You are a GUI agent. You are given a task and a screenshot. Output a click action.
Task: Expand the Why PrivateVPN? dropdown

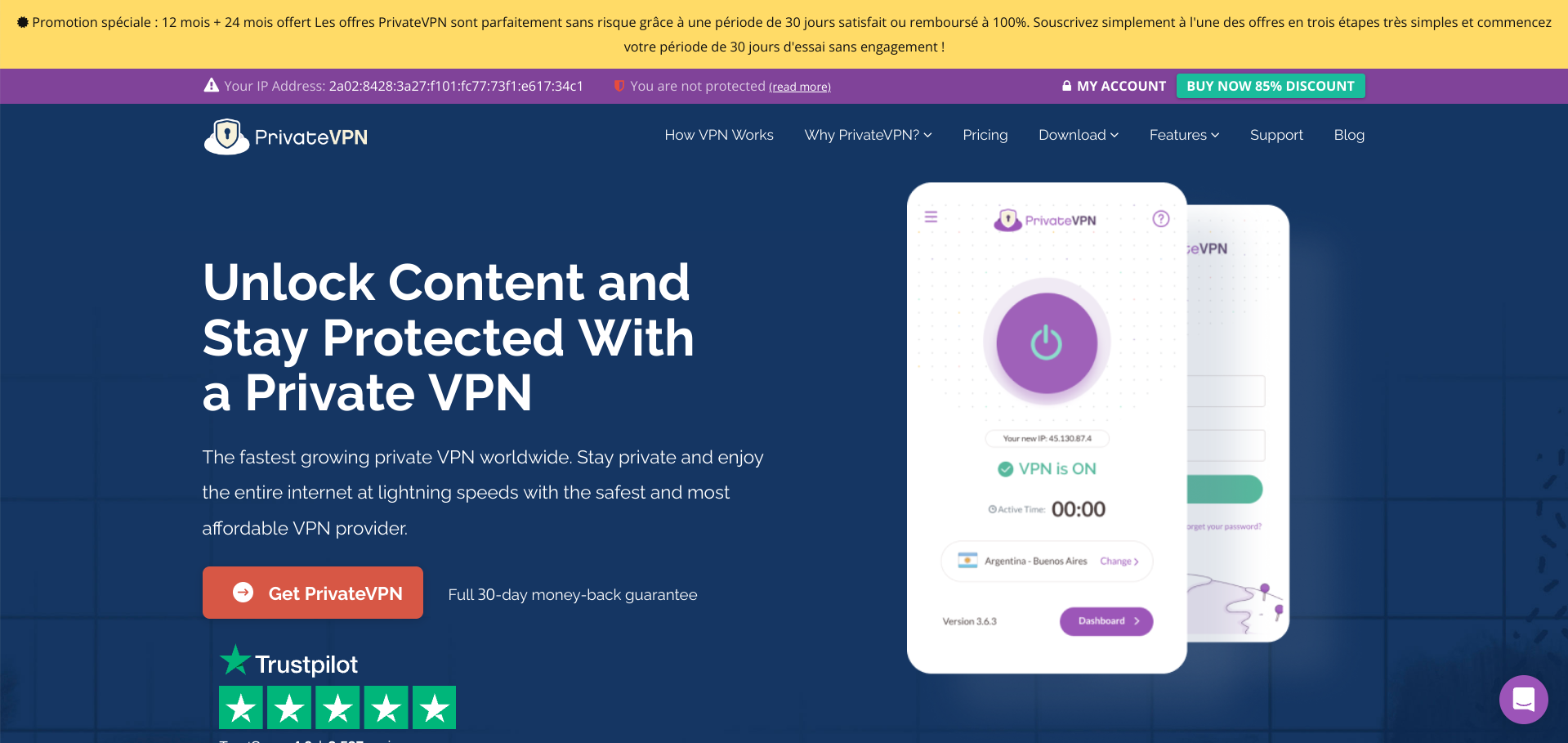pos(868,135)
